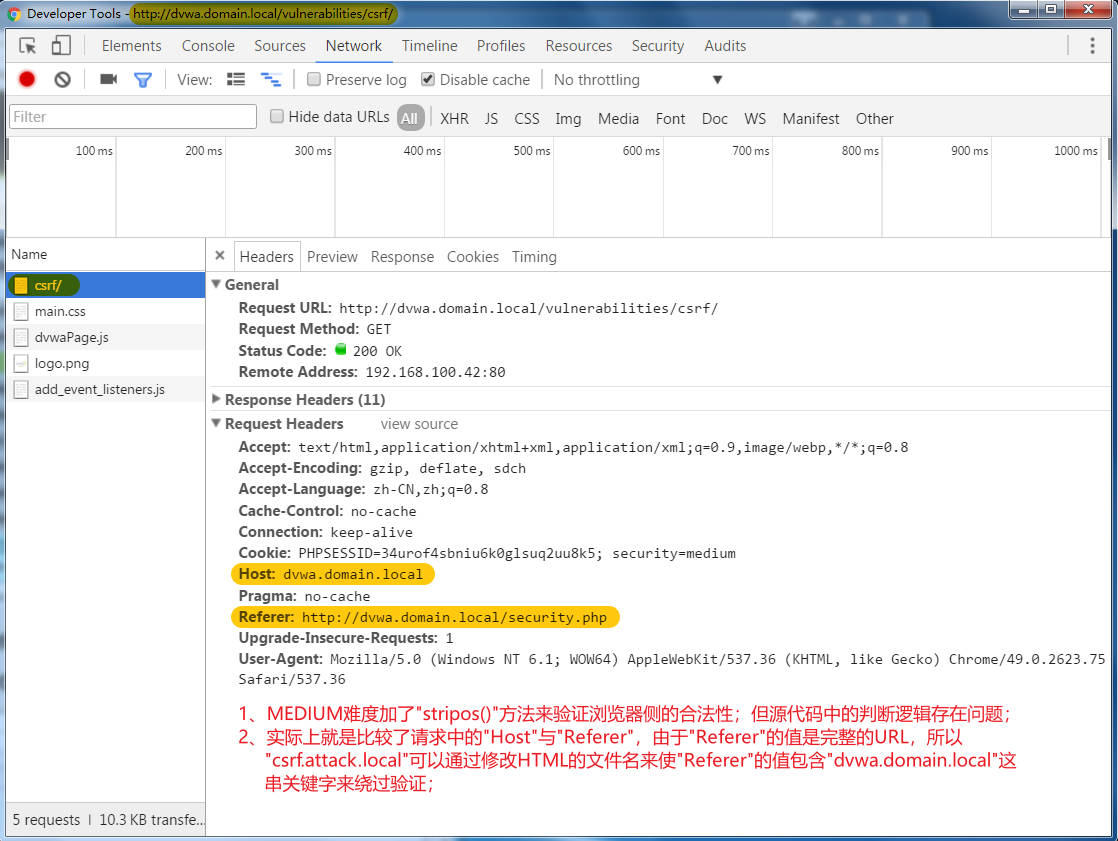The width and height of the screenshot is (1118, 841).
Task: Stop recording with the red record button
Action: coord(27,80)
